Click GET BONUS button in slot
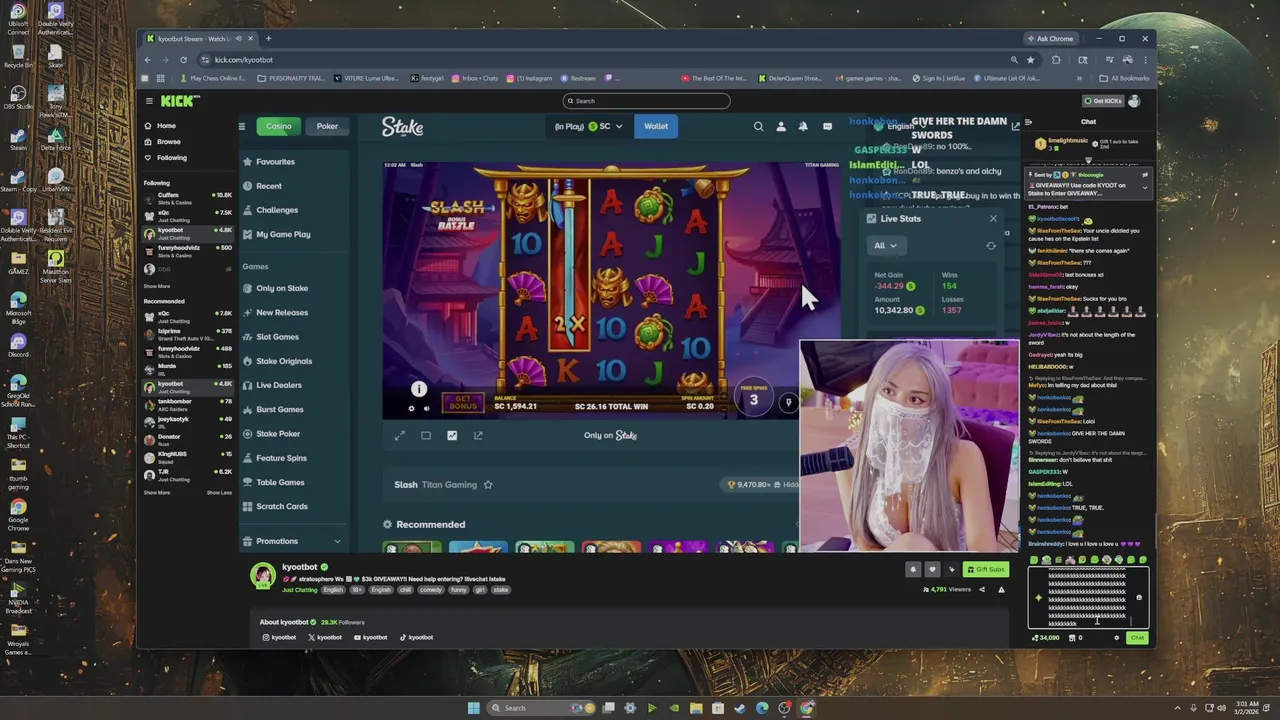 (x=462, y=403)
